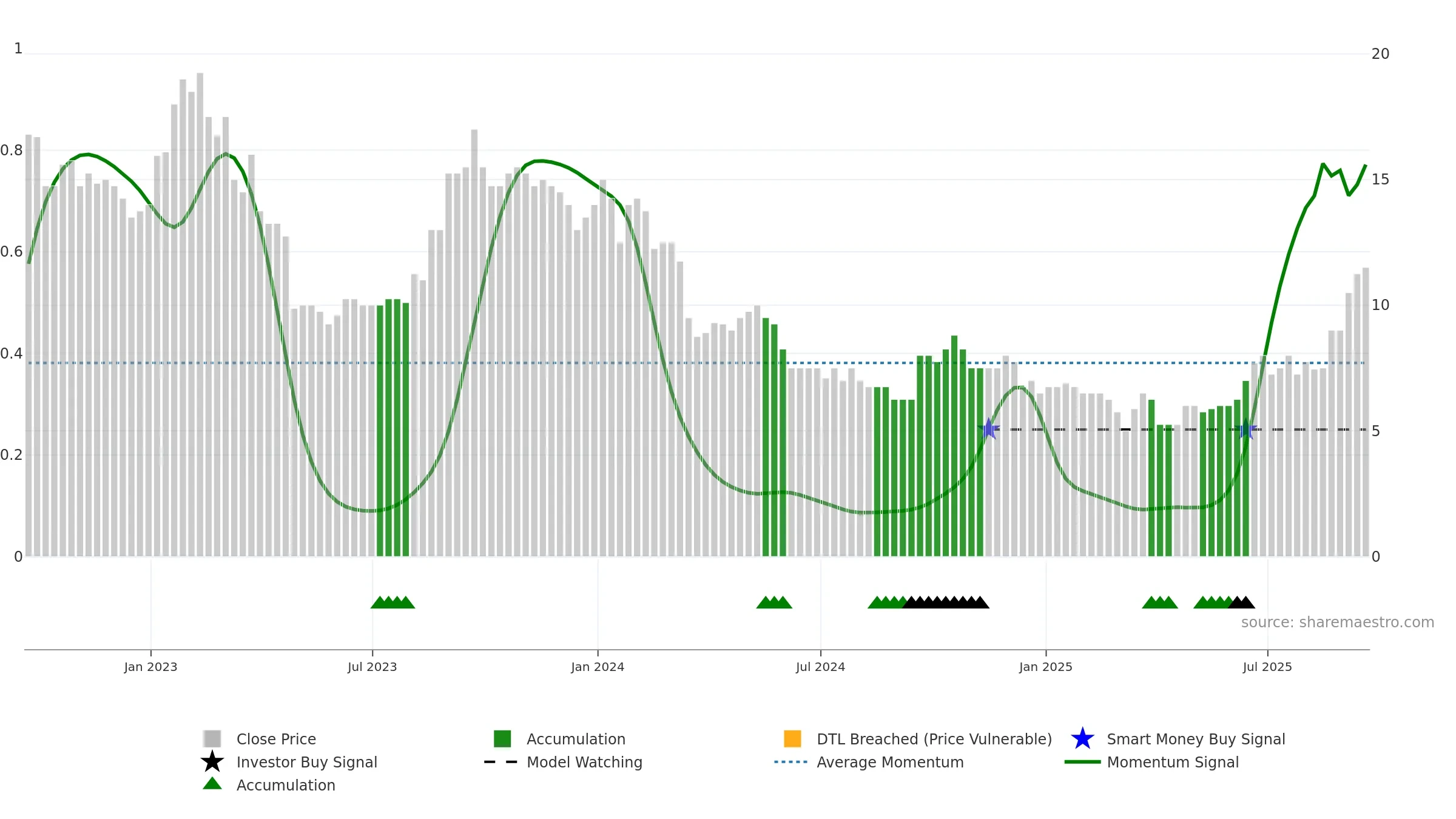Click the green Accumulation square legend icon
1456x819 pixels.
click(502, 738)
